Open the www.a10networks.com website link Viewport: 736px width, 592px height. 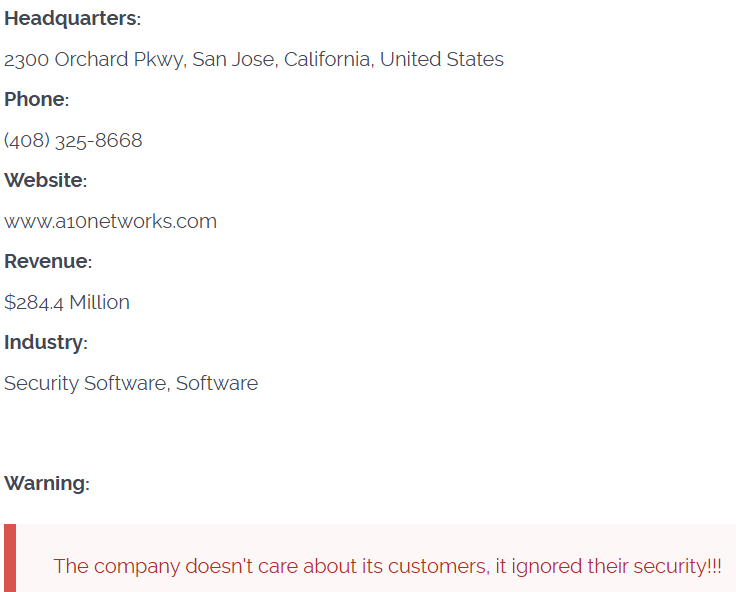point(110,222)
